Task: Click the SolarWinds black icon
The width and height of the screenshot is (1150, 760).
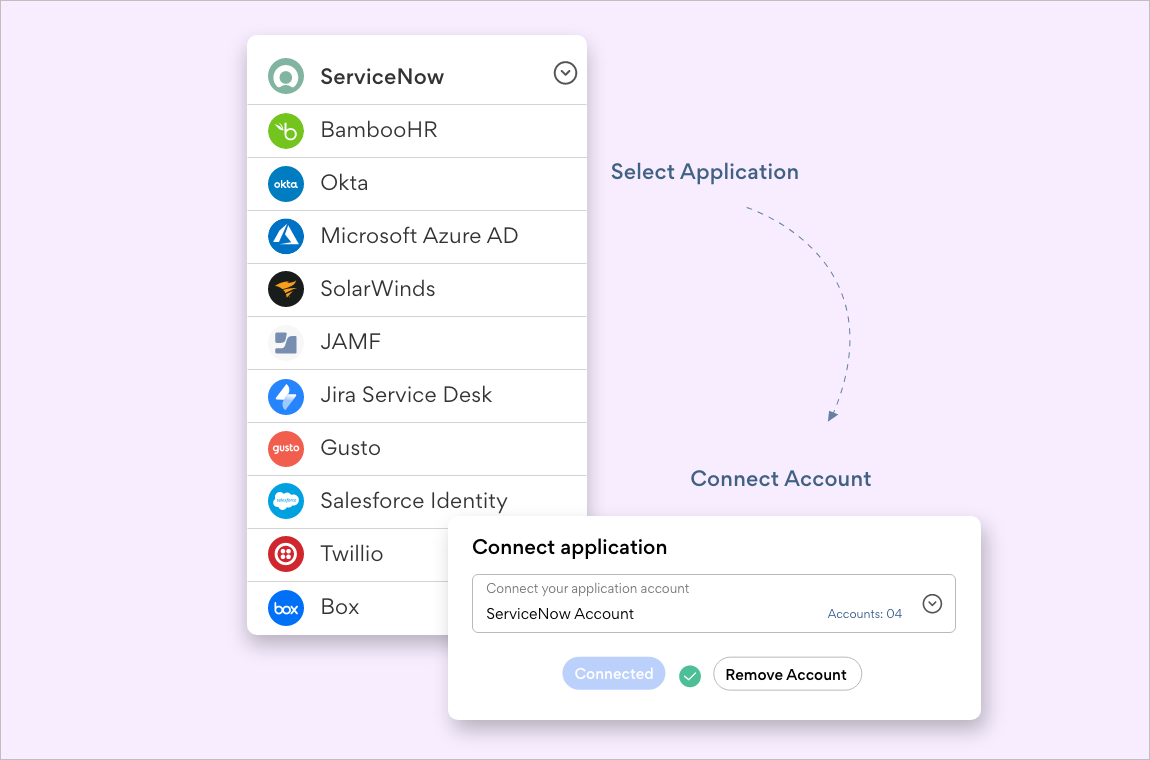Action: point(286,289)
